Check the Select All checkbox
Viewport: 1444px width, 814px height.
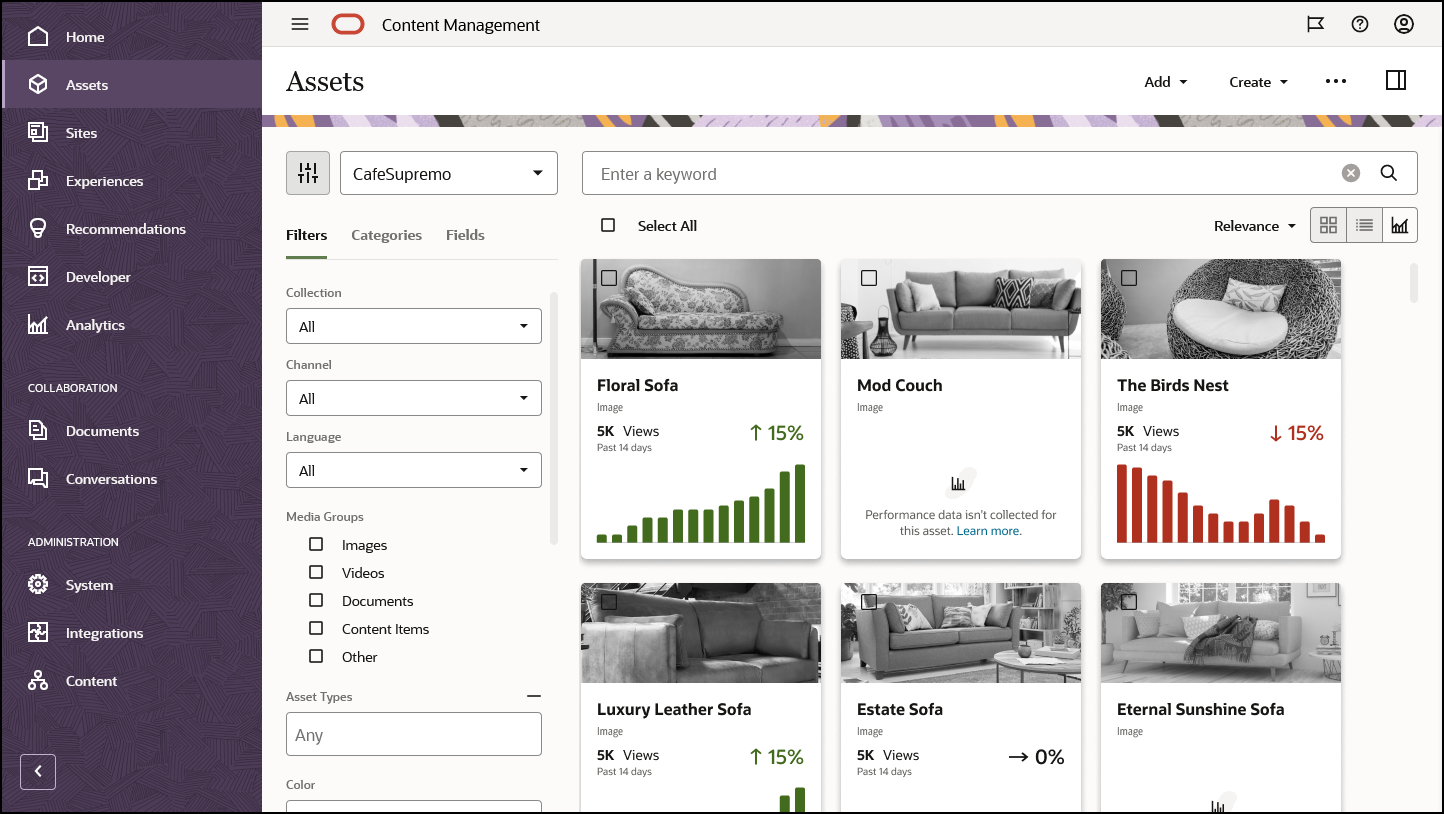(608, 225)
